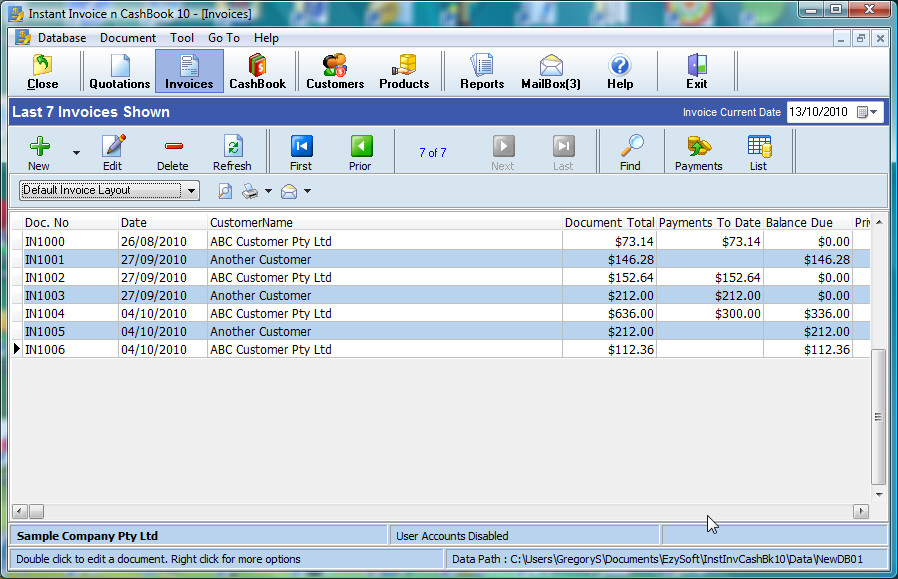Expand the printer options arrow
The image size is (898, 579).
(x=268, y=191)
